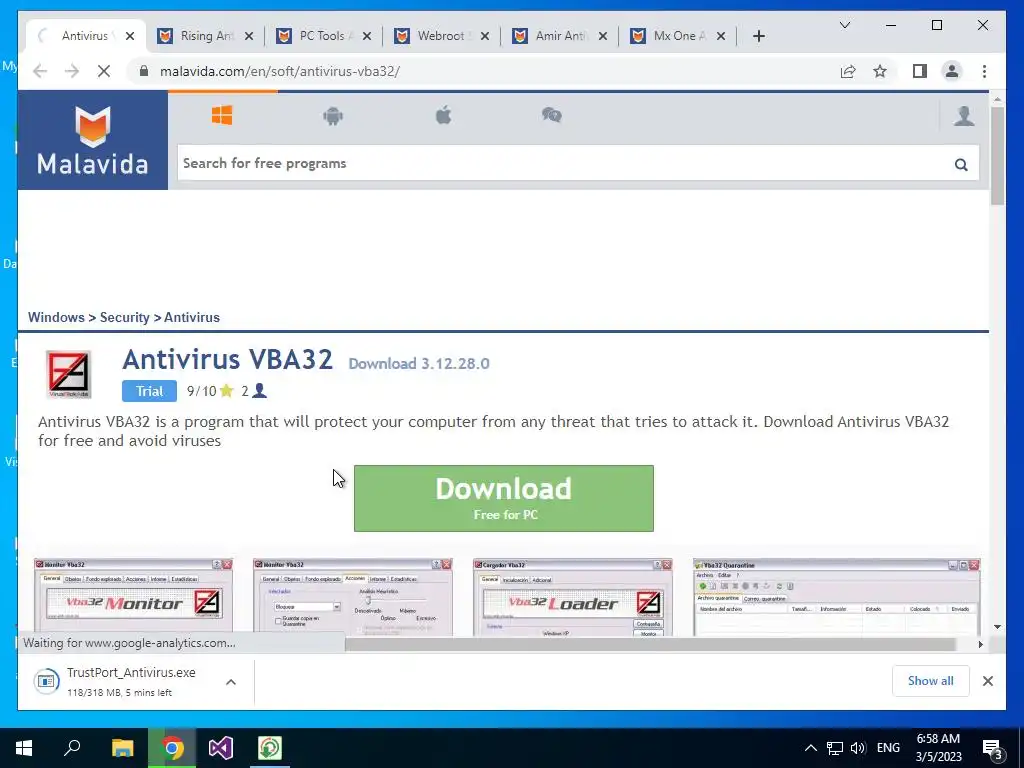
Task: Click the Antivirus VBA32 program logo
Action: [x=69, y=374]
